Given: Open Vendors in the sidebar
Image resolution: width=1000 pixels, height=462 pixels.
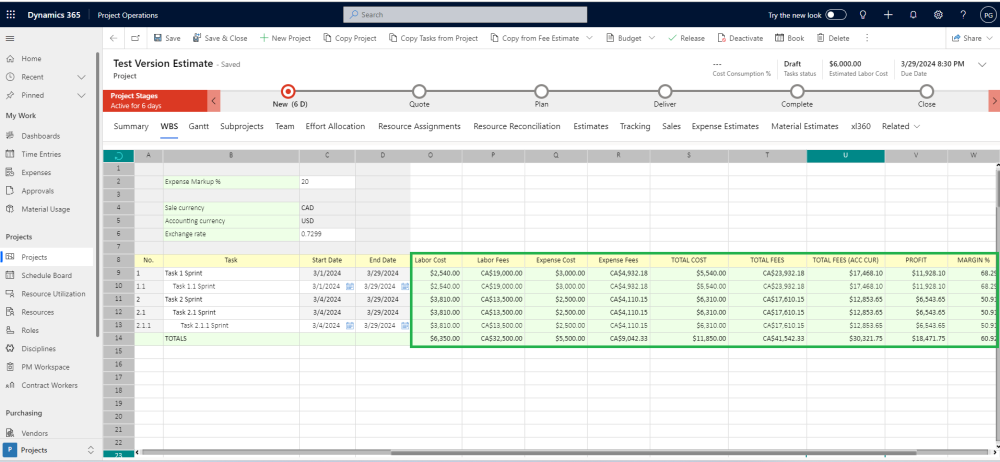Looking at the screenshot, I should coord(34,433).
